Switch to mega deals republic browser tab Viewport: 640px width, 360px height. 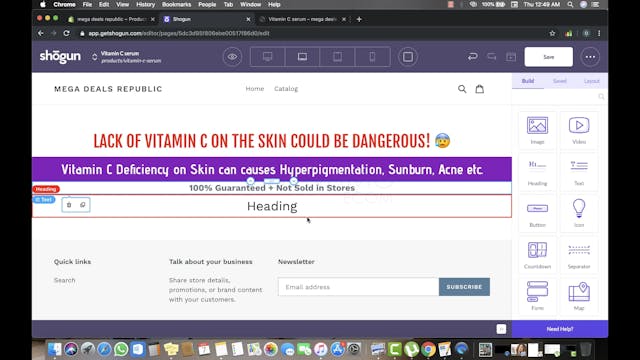coord(111,19)
